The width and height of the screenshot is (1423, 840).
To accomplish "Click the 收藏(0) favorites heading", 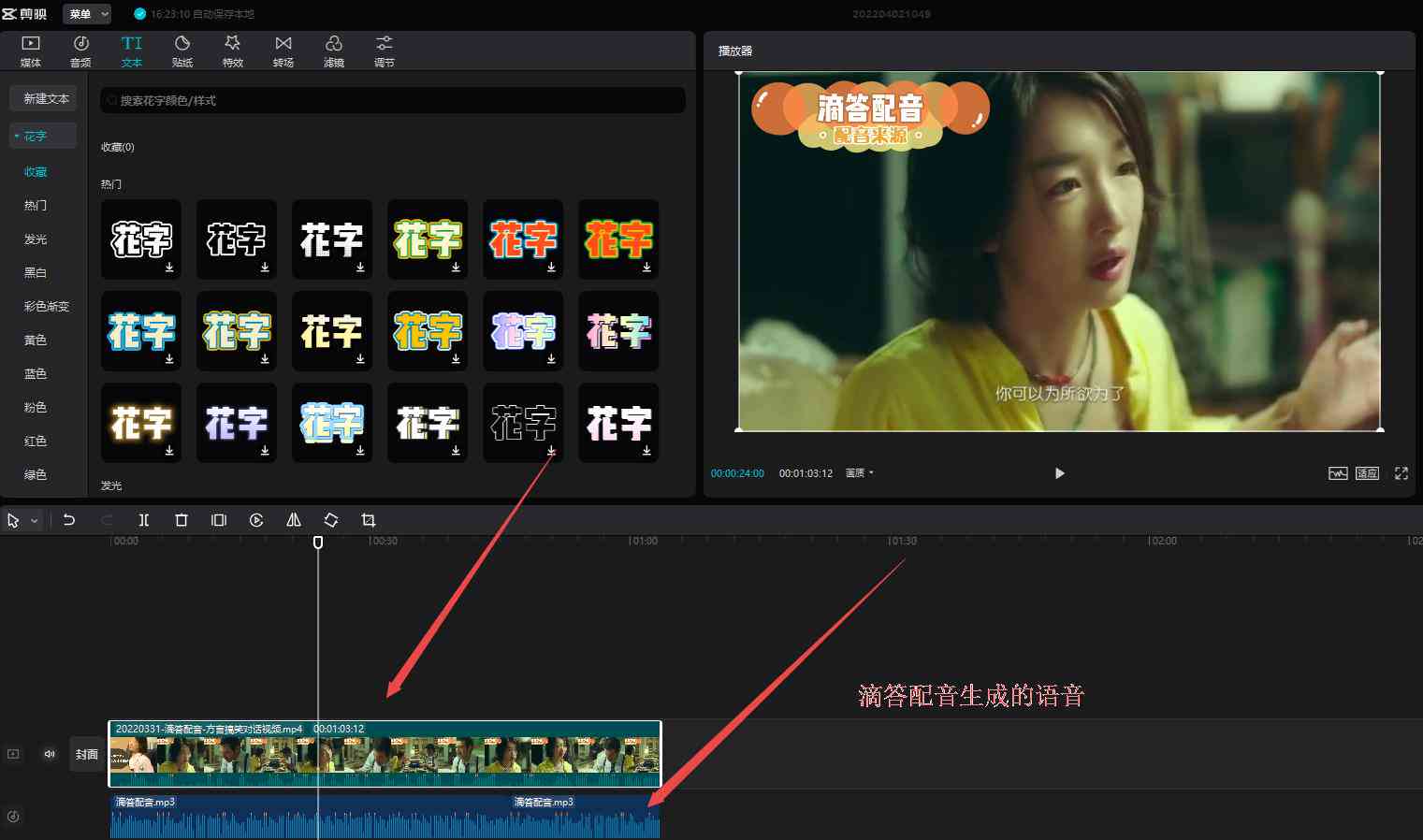I will tap(118, 148).
